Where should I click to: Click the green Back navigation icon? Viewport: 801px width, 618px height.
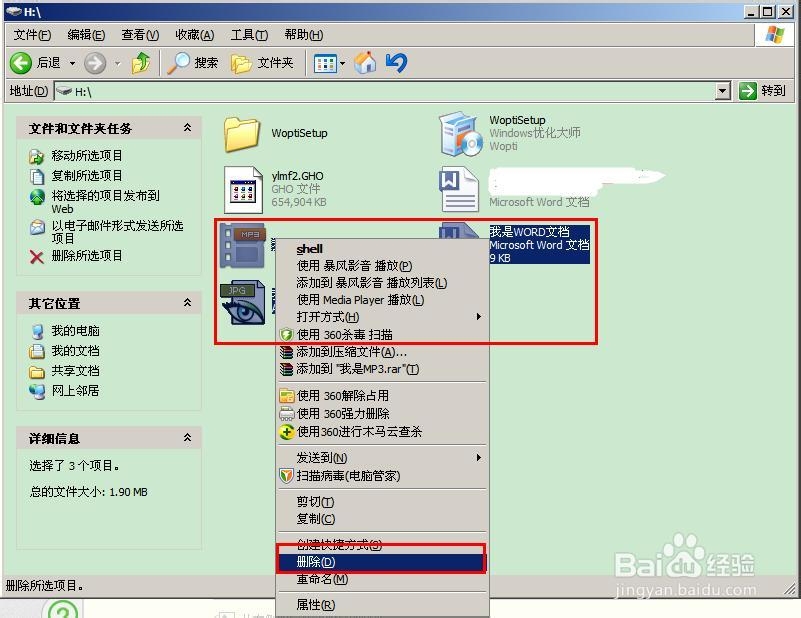[x=22, y=62]
